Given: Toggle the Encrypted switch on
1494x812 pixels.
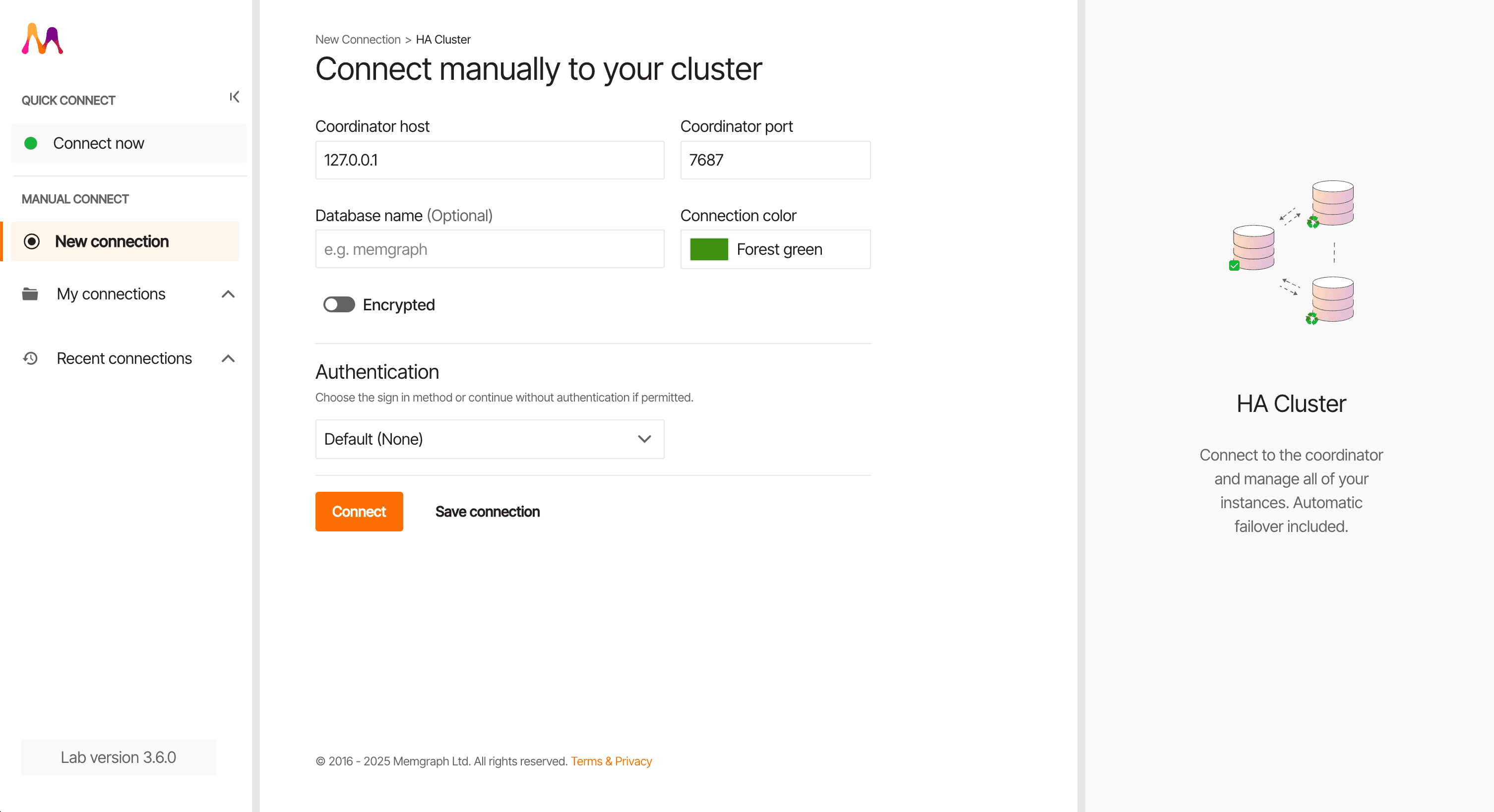Looking at the screenshot, I should (x=339, y=304).
